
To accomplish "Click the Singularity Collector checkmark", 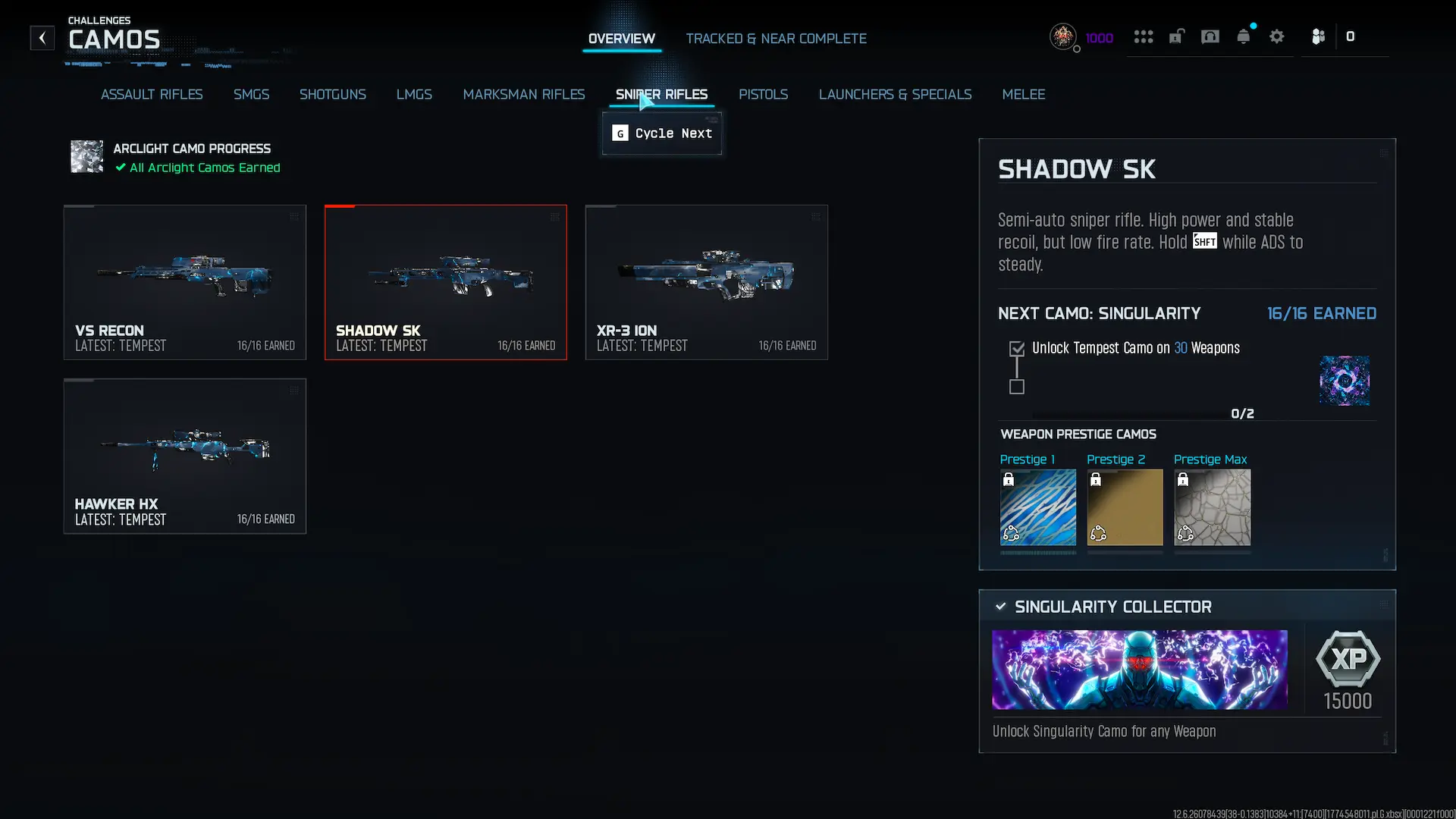I will click(x=1000, y=607).
